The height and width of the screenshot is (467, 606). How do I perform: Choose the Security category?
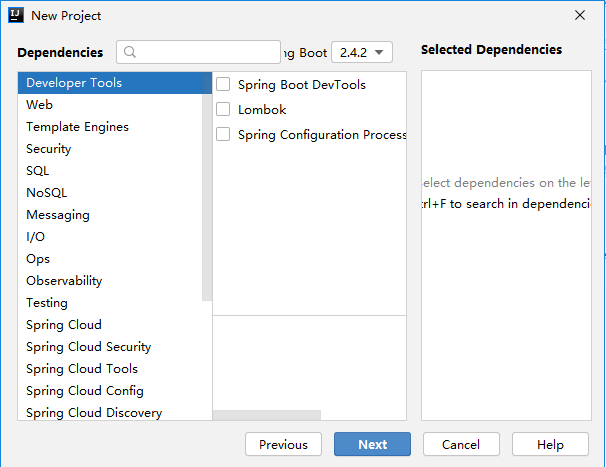click(49, 149)
